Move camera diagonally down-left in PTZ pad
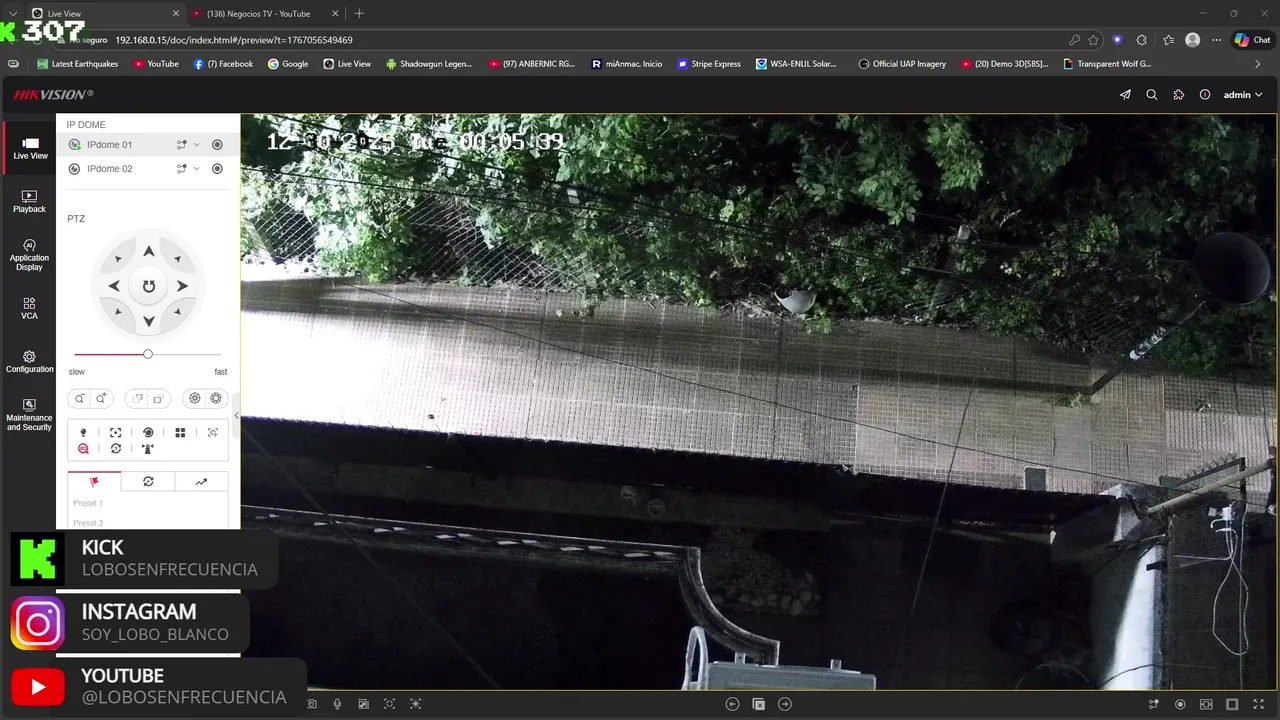This screenshot has width=1280, height=720. (x=118, y=312)
